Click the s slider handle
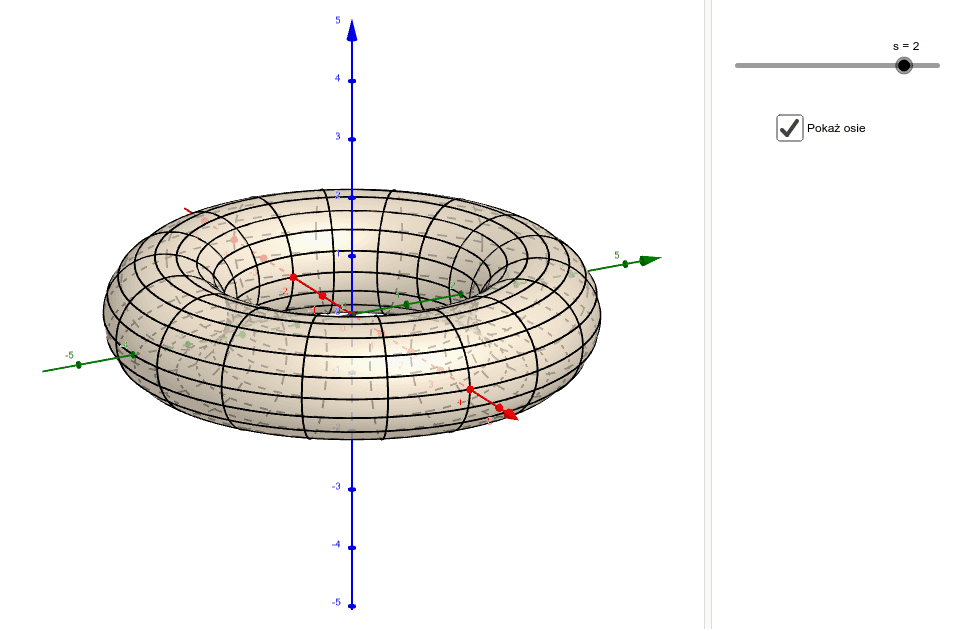 tap(904, 66)
